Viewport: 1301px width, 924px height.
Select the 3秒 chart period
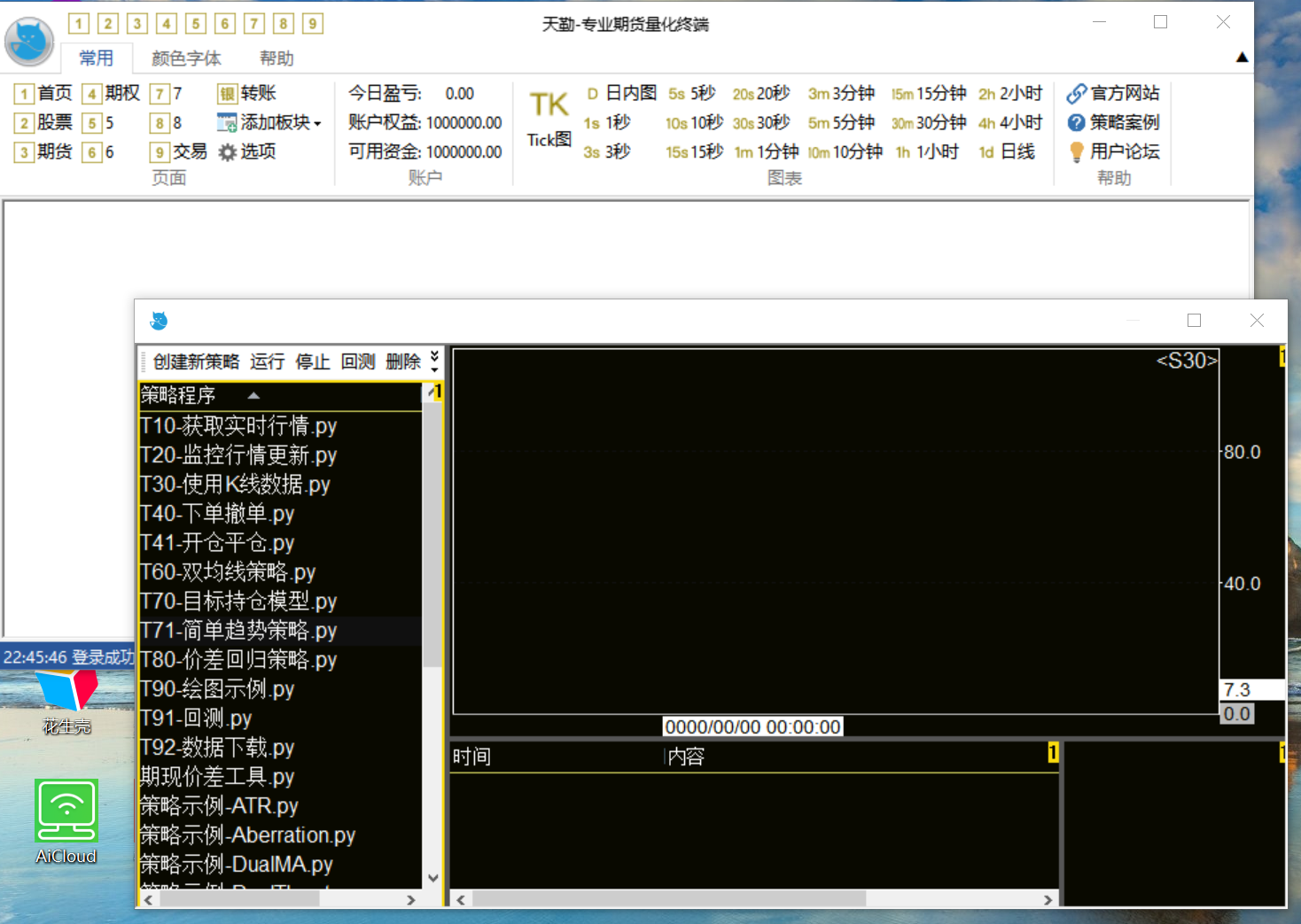click(x=607, y=151)
